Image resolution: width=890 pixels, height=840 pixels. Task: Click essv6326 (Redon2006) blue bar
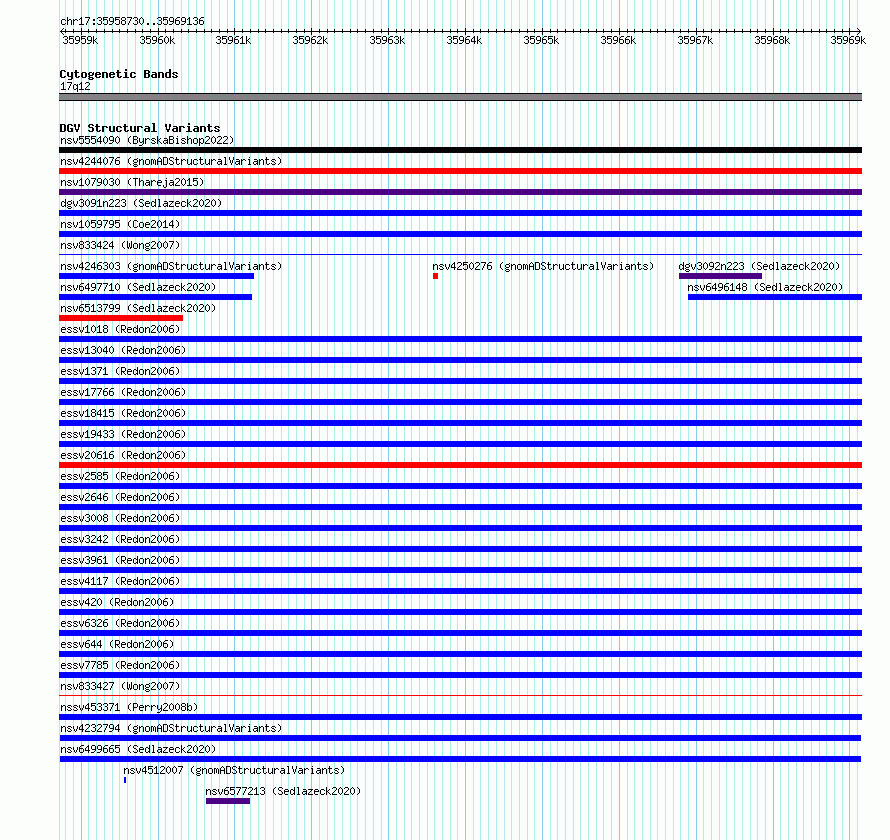pyautogui.click(x=460, y=633)
